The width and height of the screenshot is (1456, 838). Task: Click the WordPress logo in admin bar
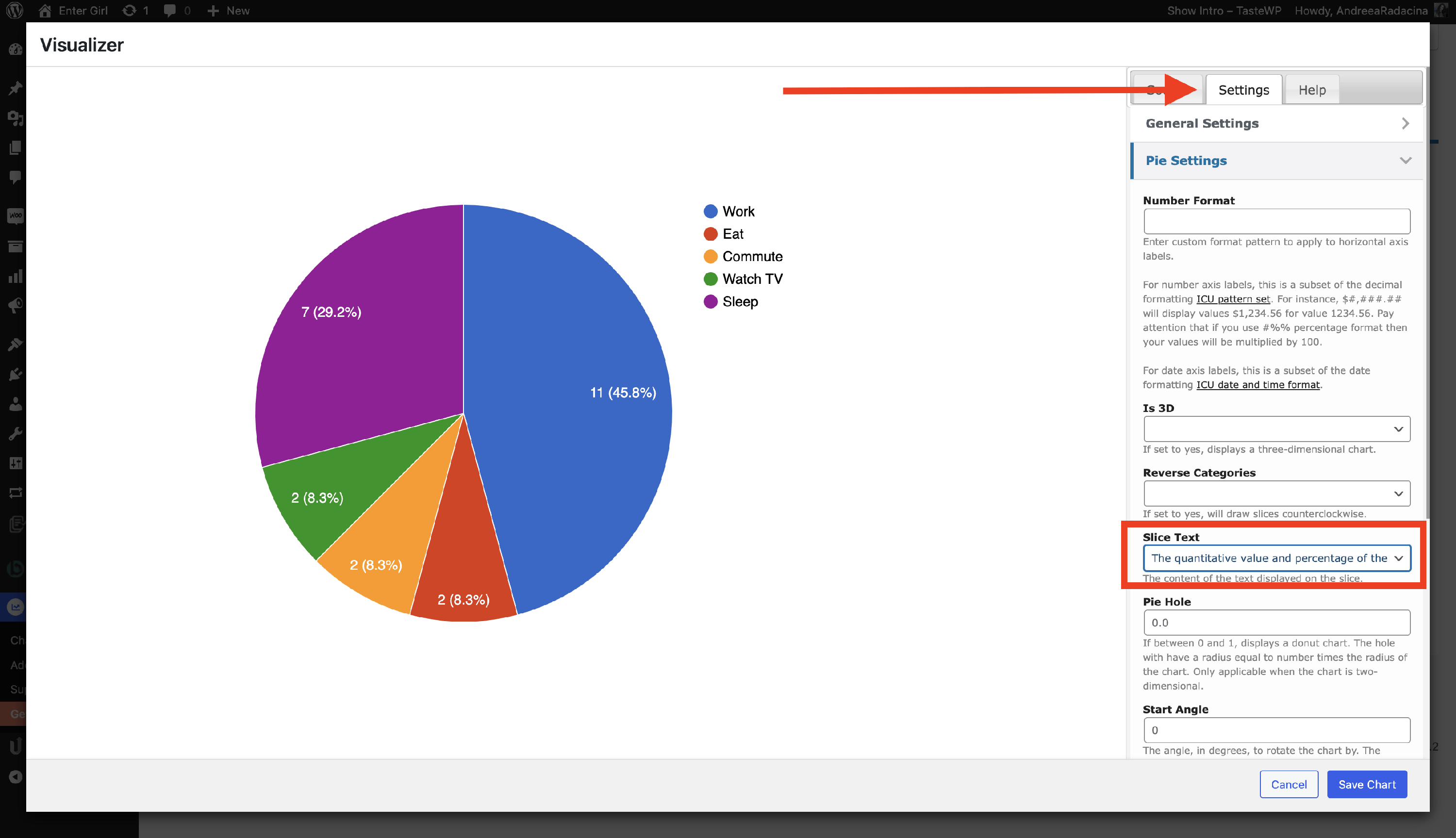(14, 10)
